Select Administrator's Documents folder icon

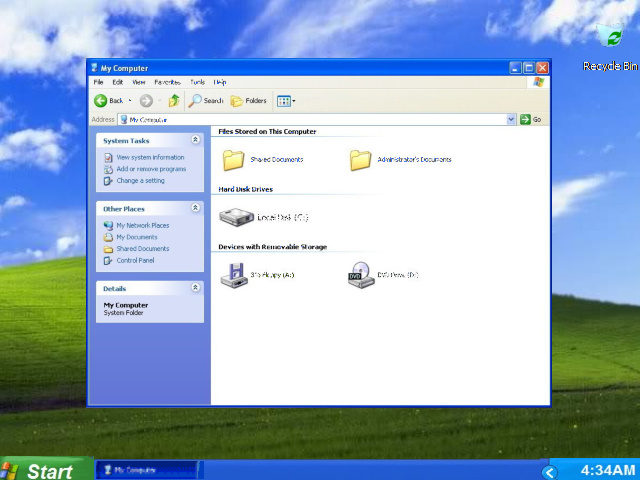[360, 160]
